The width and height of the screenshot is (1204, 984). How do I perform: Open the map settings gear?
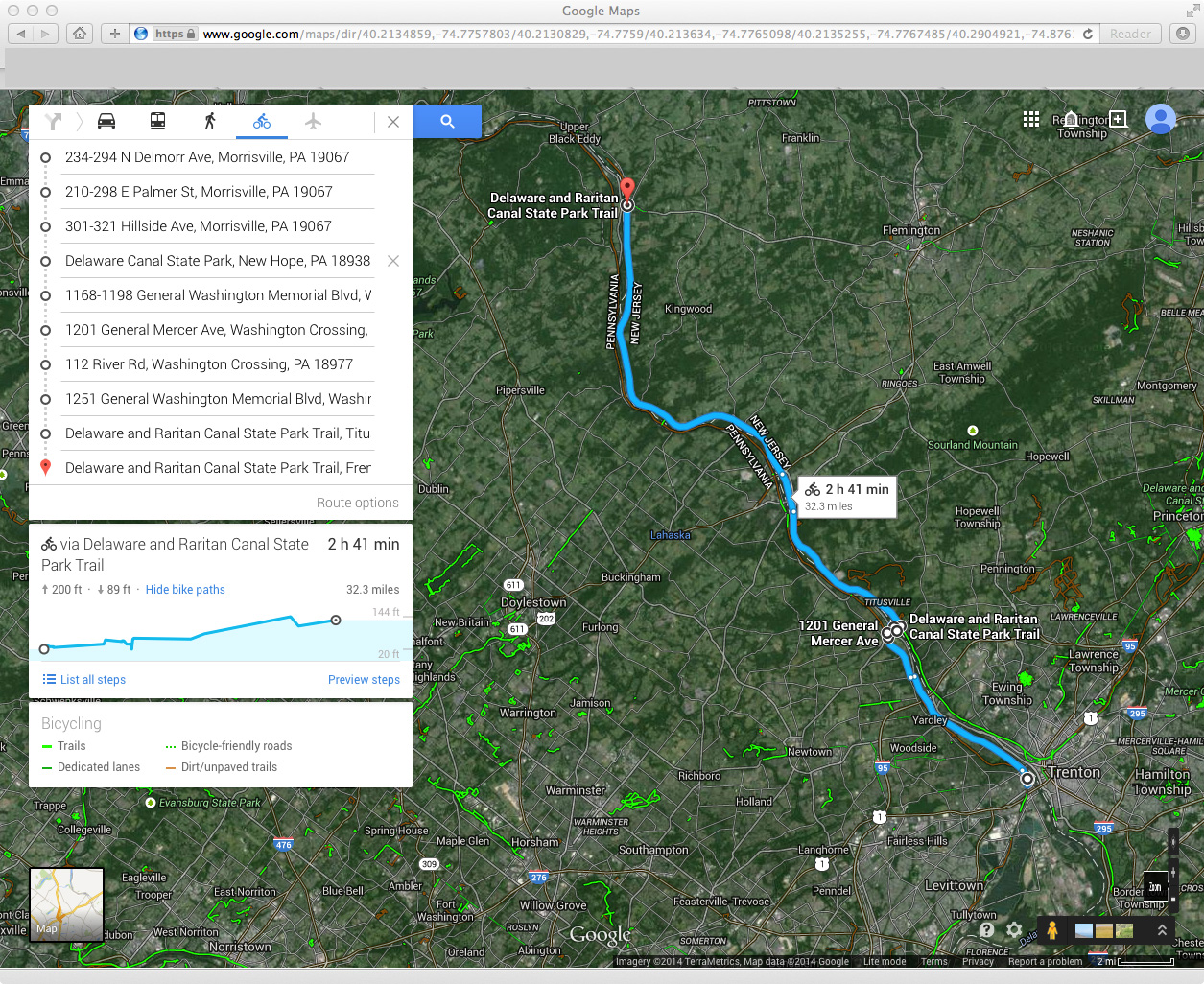tap(1014, 930)
